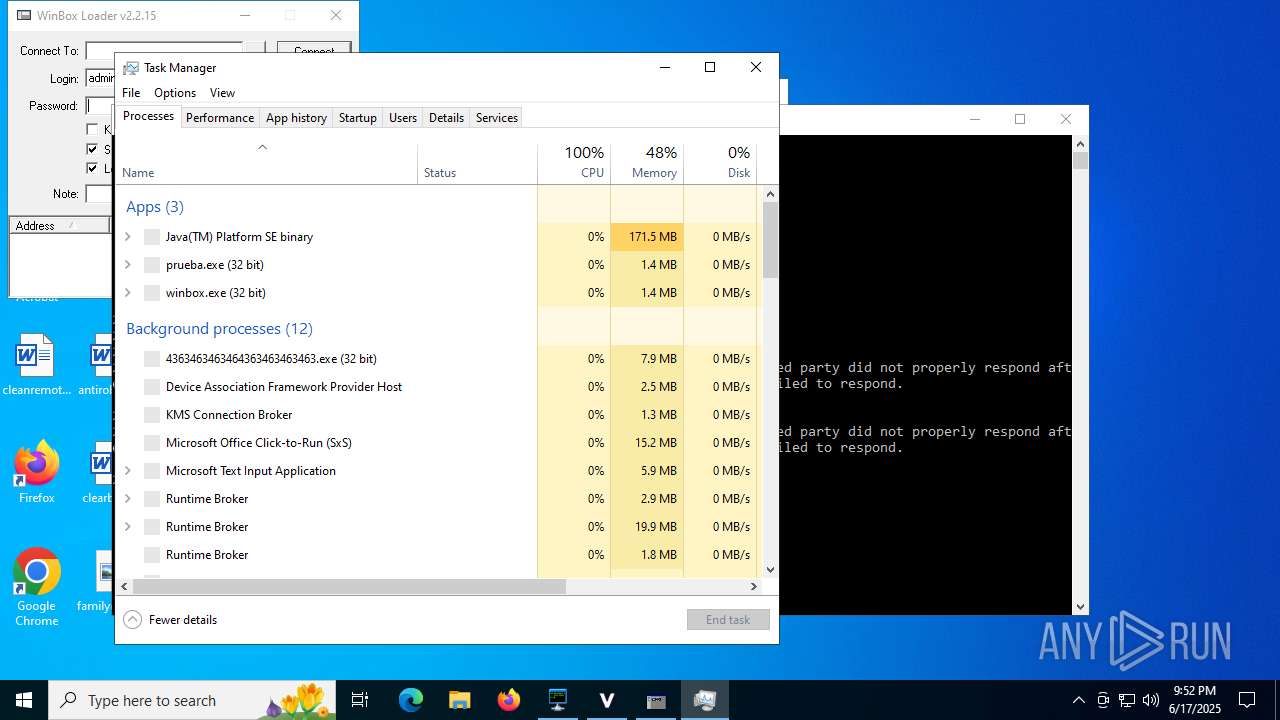Expand the Java(TM) Platform SE binary row
The width and height of the screenshot is (1280, 720).
pos(127,237)
